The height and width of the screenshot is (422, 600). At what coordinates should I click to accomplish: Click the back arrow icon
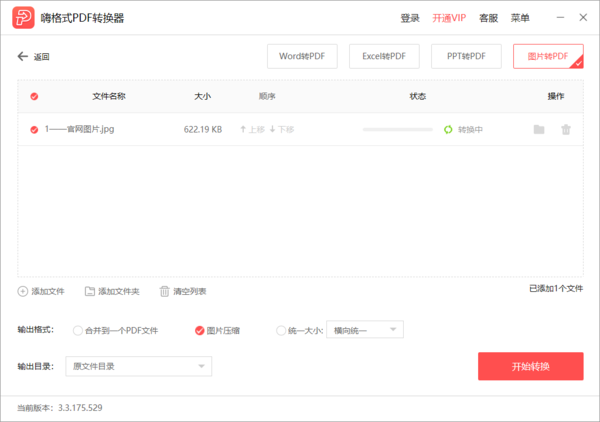pos(23,57)
